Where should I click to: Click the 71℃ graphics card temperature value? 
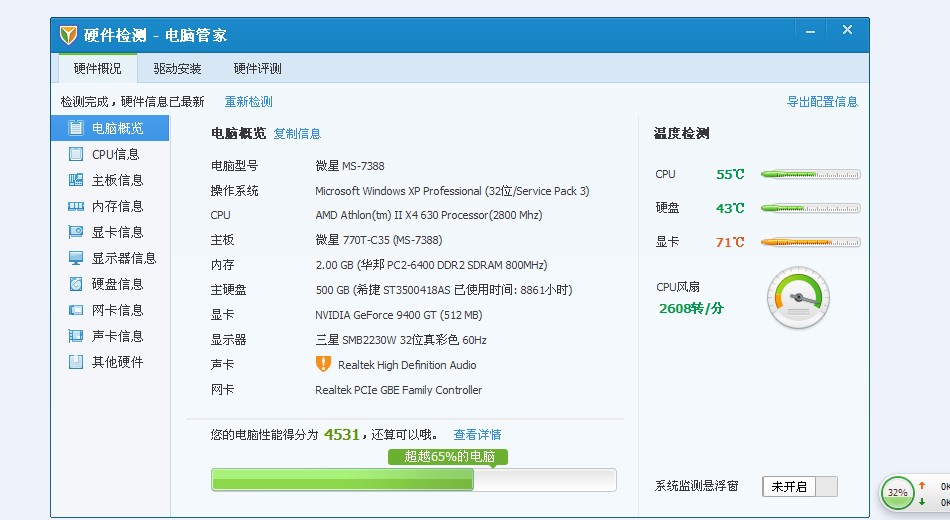coord(730,242)
